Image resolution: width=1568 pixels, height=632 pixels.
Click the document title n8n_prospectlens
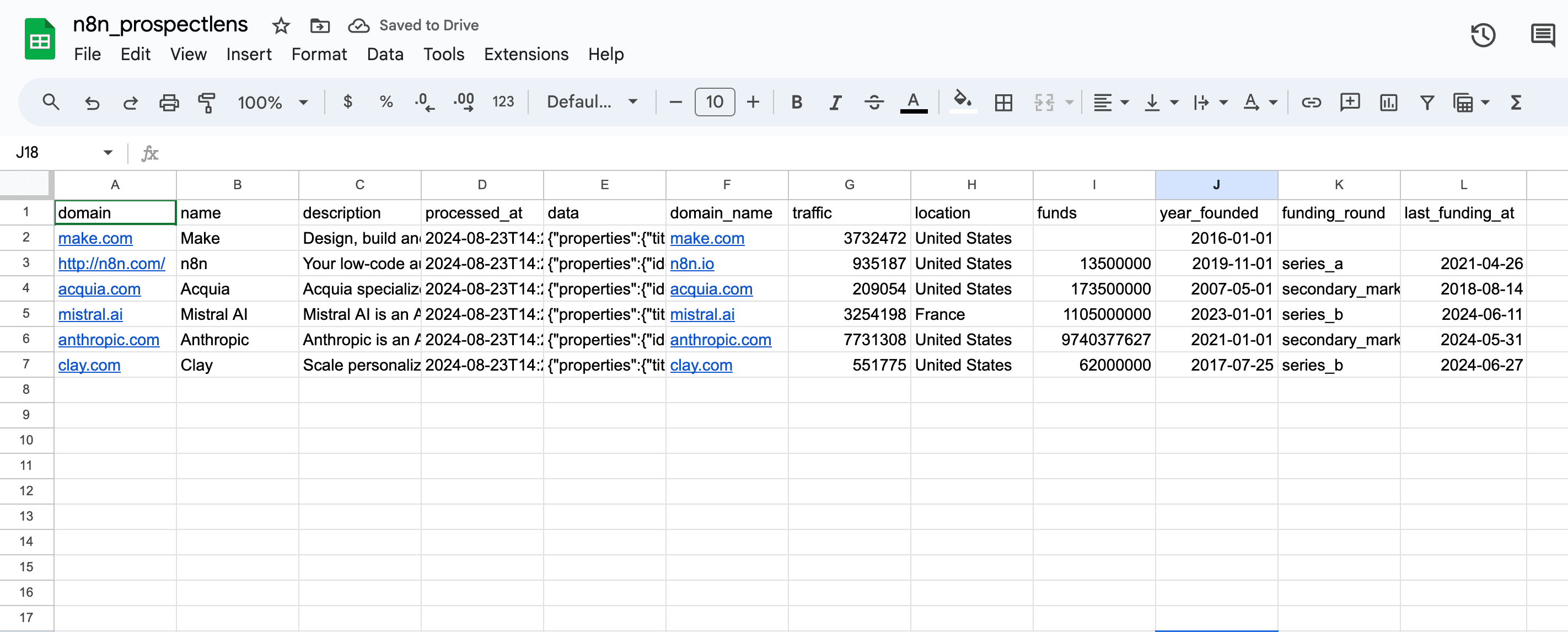pos(160,24)
